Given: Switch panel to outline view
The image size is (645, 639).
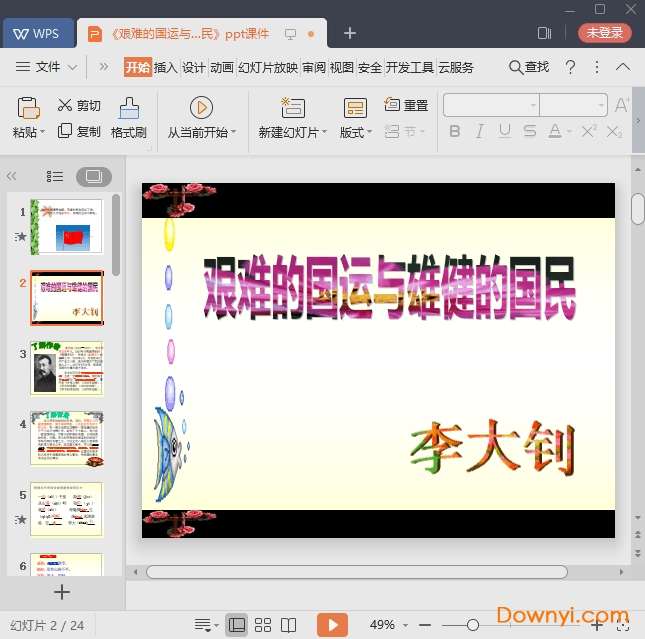Looking at the screenshot, I should [x=54, y=177].
